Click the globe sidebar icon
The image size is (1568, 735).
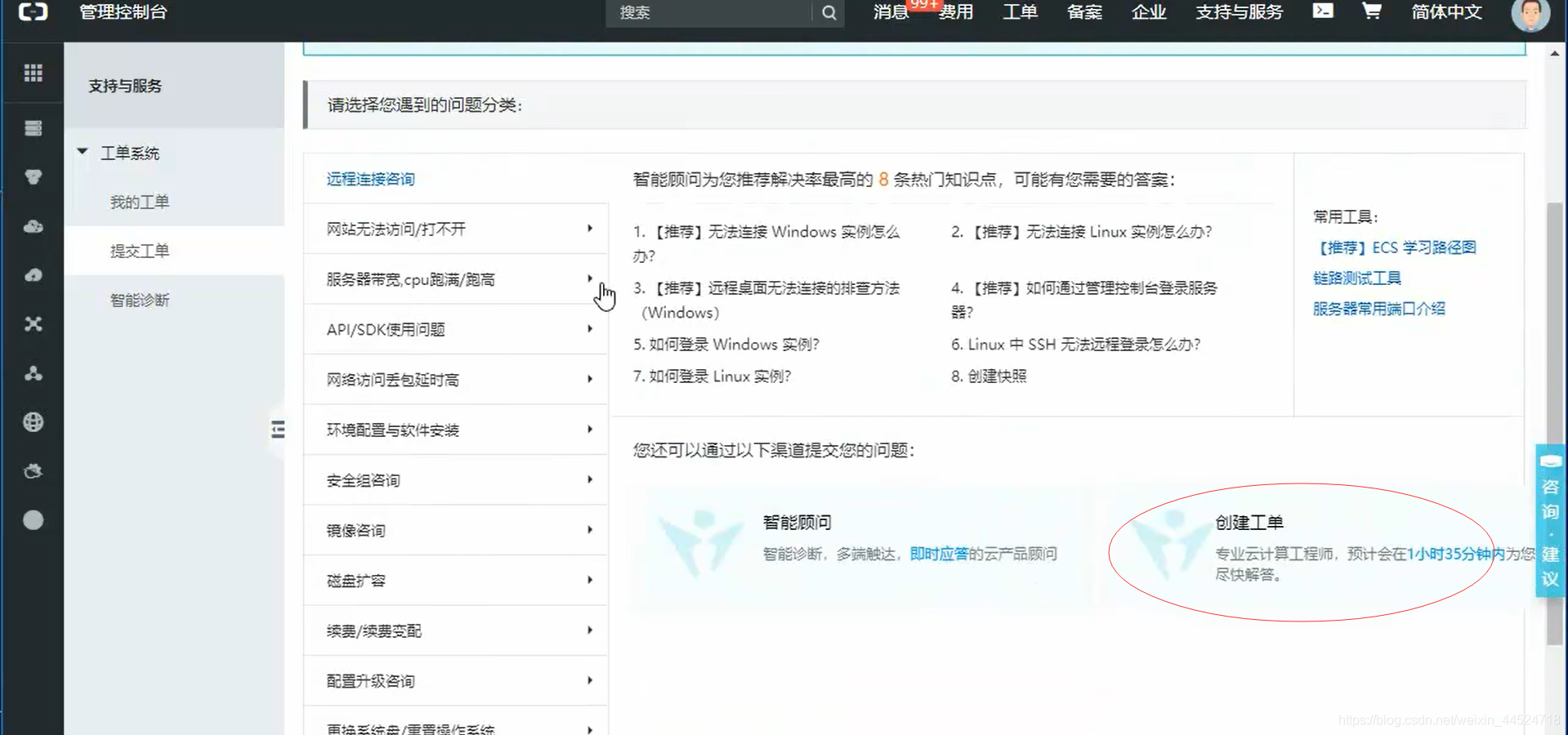[x=33, y=422]
